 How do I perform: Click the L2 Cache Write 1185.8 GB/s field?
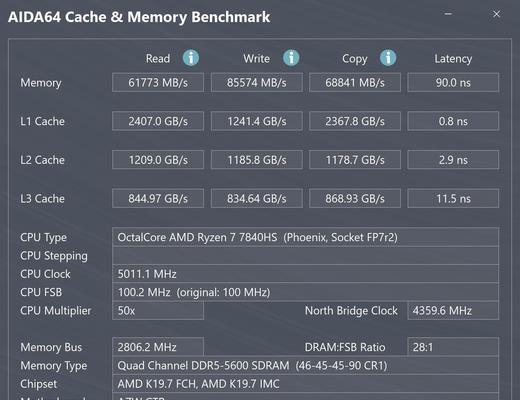point(257,160)
